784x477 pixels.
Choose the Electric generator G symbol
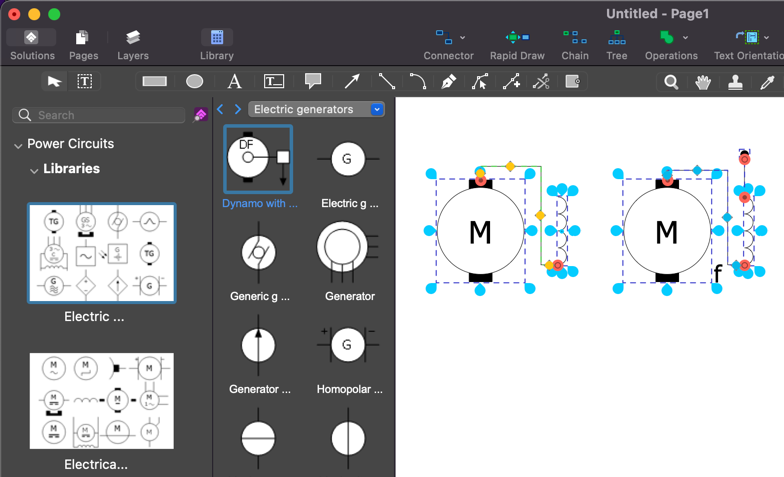[348, 159]
